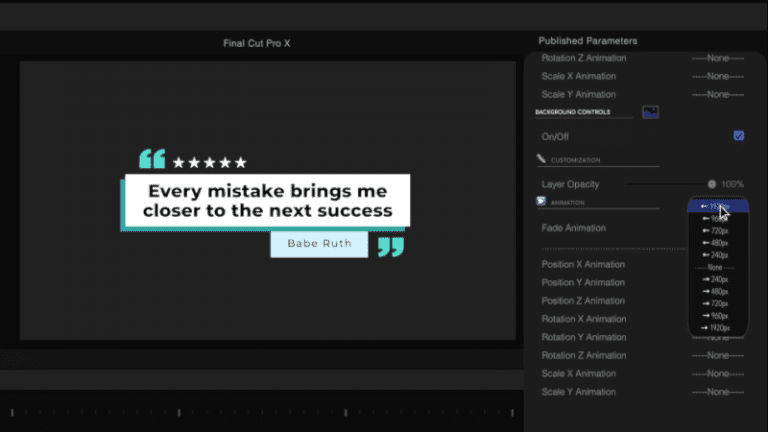
Task: Open Scale X Animation dropdown above Background Controls
Action: (718, 76)
